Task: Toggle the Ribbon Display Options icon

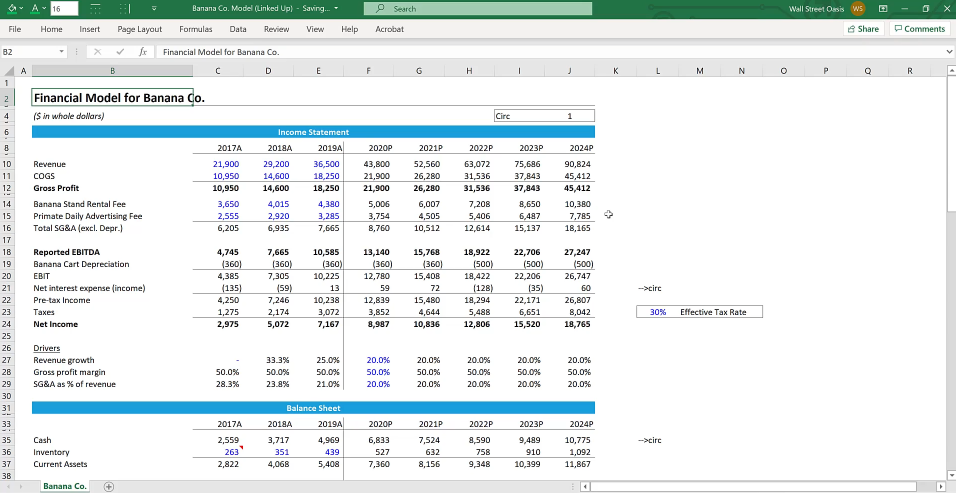Action: click(884, 8)
